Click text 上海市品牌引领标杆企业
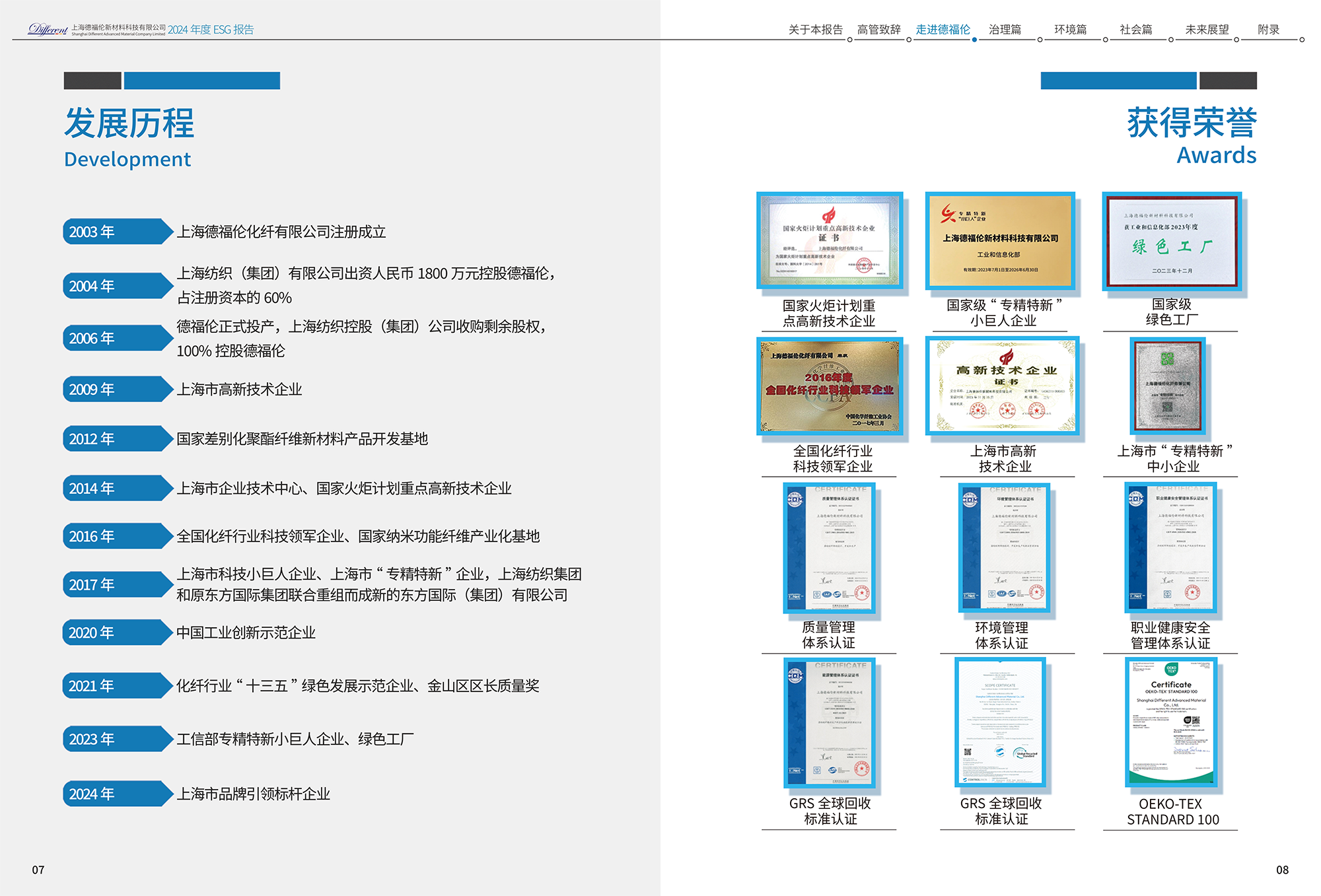 (253, 794)
